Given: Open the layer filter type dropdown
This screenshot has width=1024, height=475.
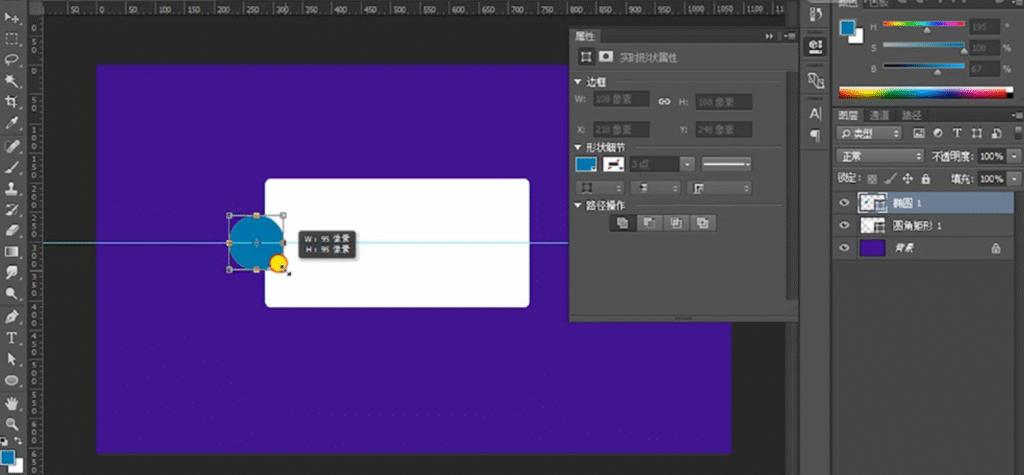Looking at the screenshot, I should pyautogui.click(x=869, y=133).
